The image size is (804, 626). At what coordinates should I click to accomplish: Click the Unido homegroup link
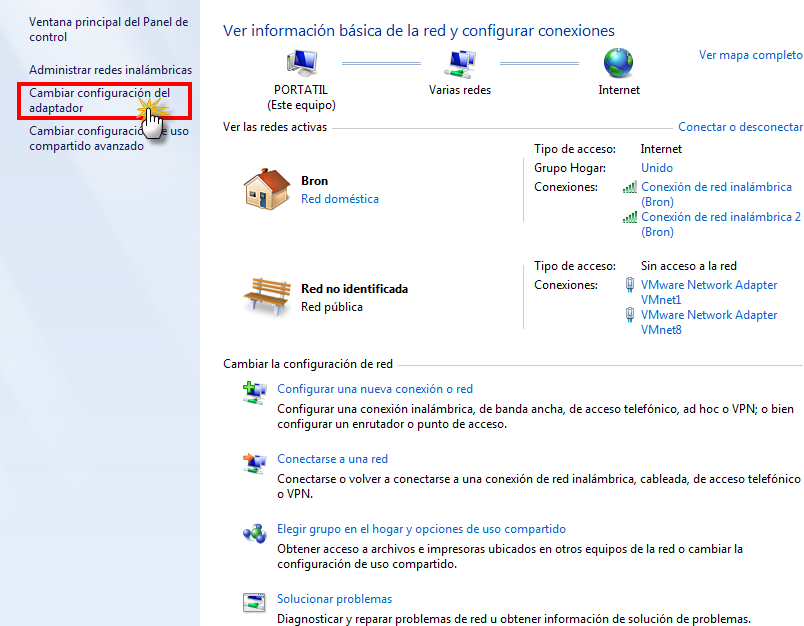[657, 168]
